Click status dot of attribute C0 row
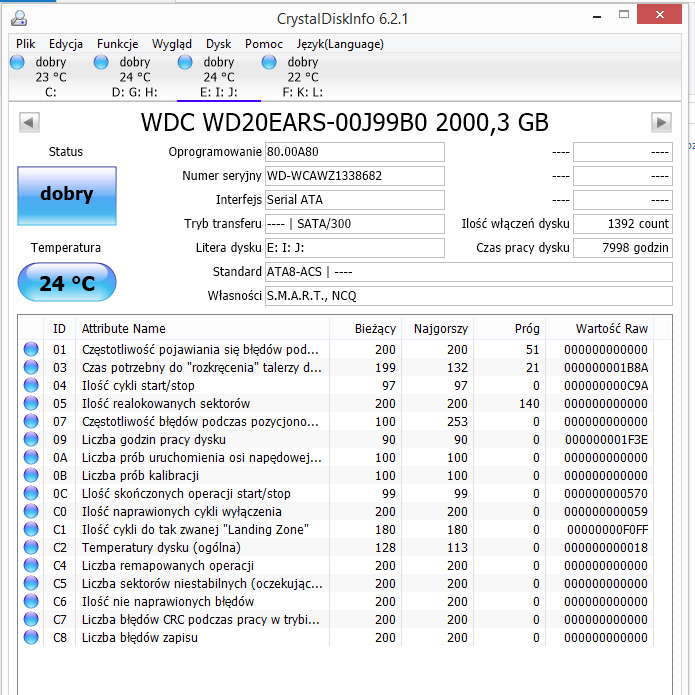The height and width of the screenshot is (695, 695). pyautogui.click(x=31, y=511)
